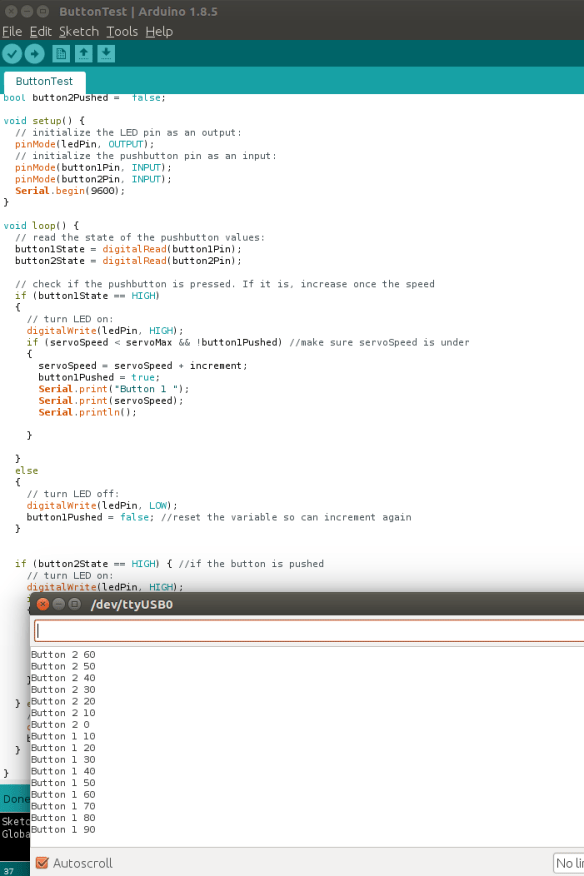The image size is (584, 876).
Task: Select the ButtonTest tab
Action: pyautogui.click(x=44, y=82)
